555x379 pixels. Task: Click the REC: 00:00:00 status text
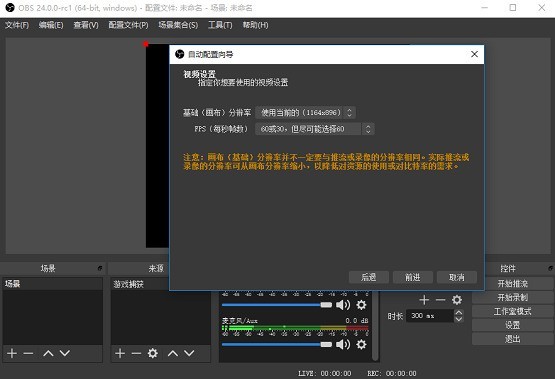pyautogui.click(x=391, y=374)
